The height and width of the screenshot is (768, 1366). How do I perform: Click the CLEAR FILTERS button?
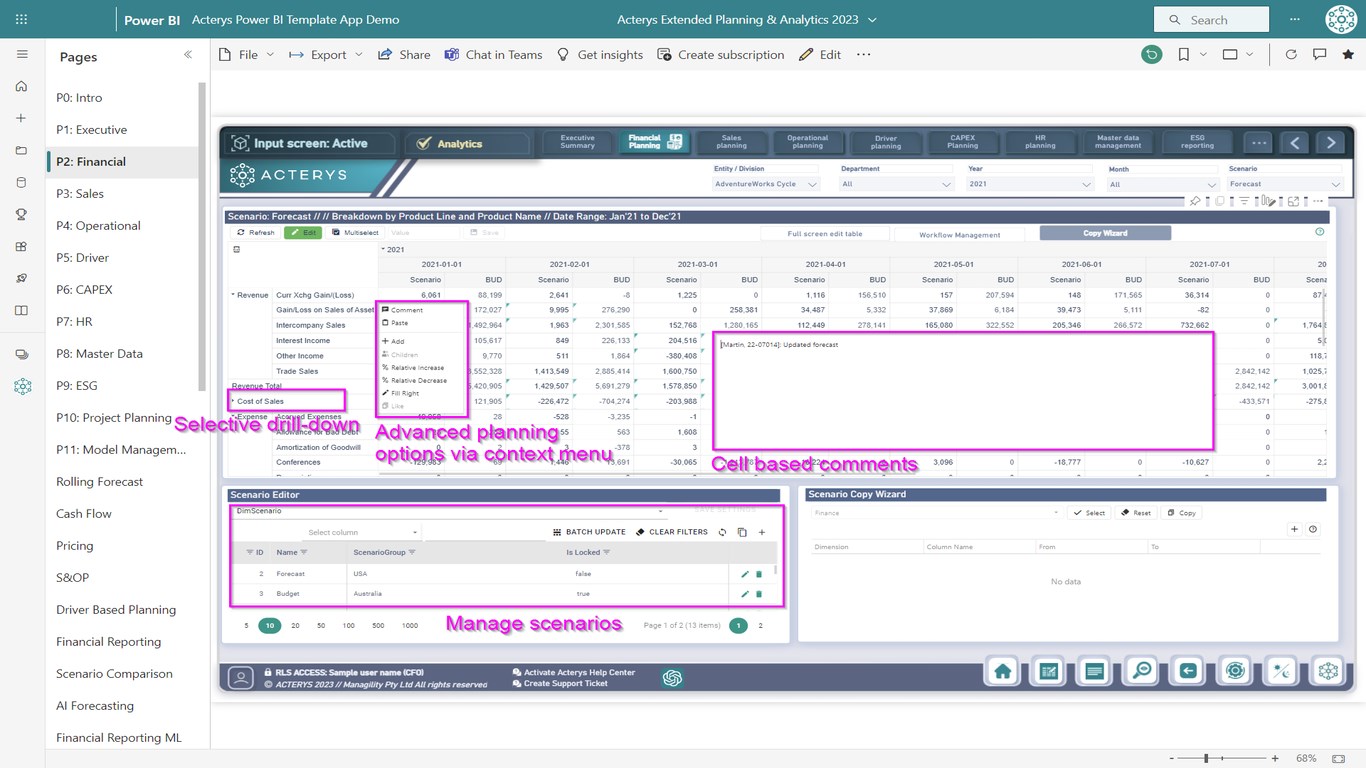672,532
